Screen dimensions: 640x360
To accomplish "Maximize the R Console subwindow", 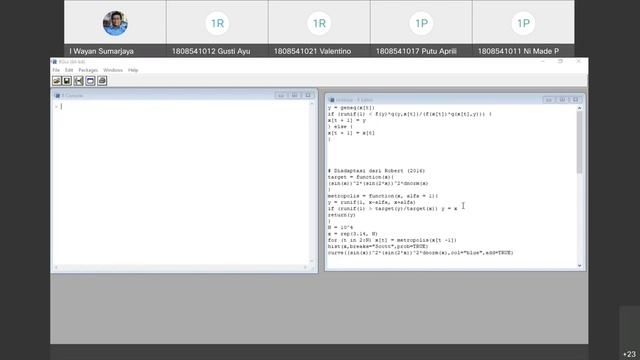I will tap(294, 96).
